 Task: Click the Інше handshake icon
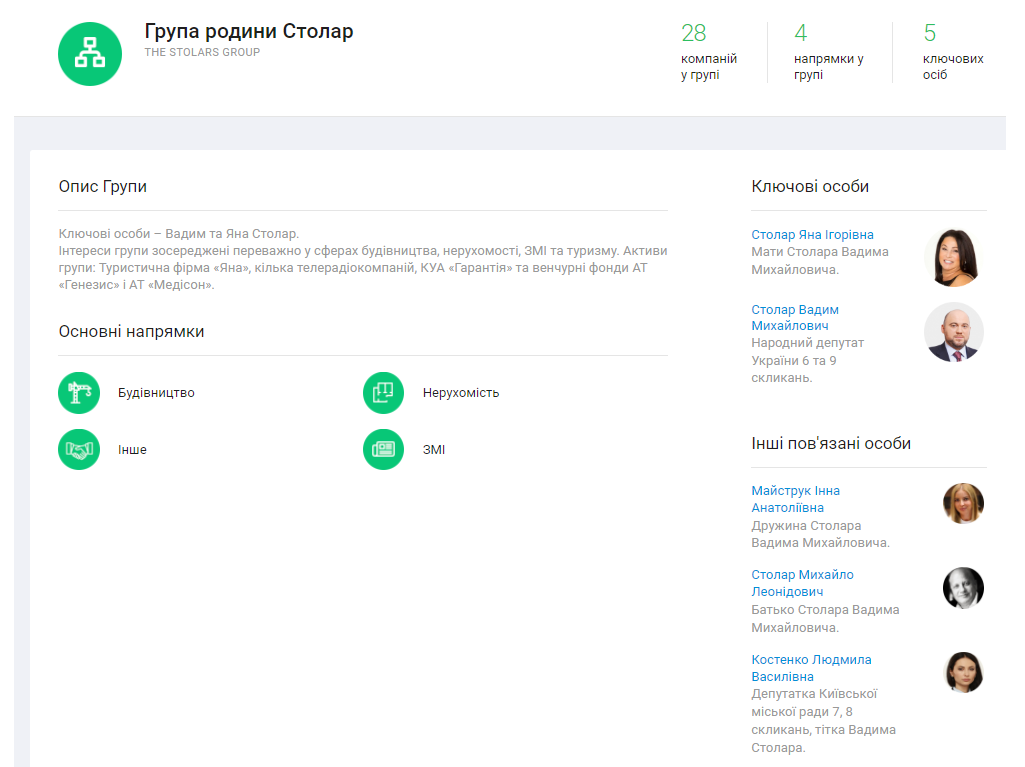[x=80, y=449]
